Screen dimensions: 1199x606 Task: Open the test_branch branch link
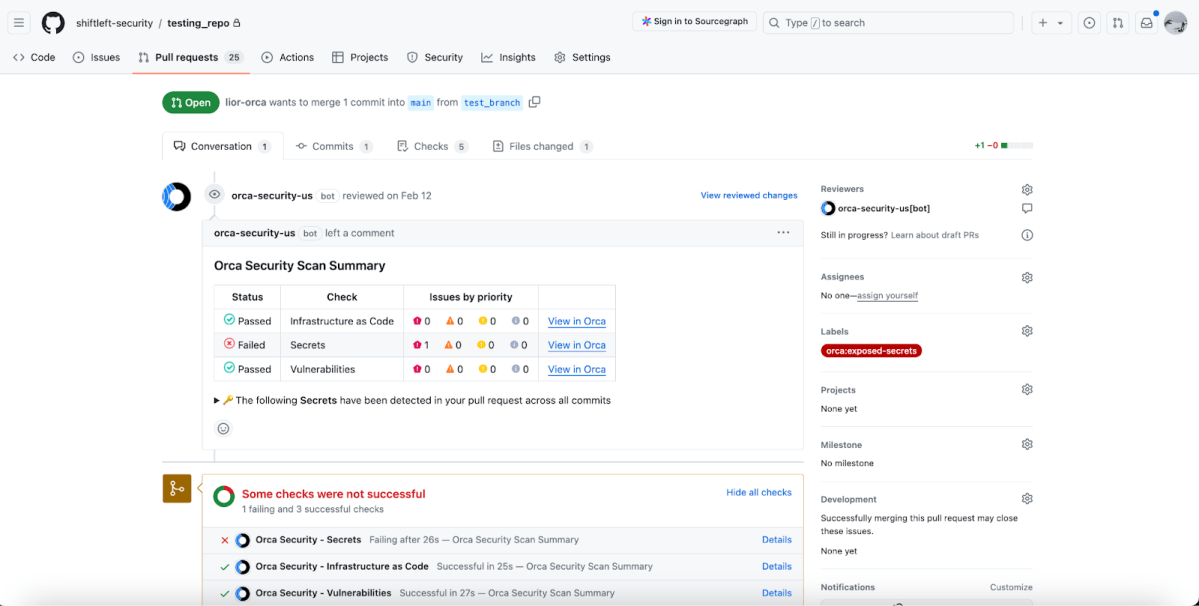pyautogui.click(x=492, y=102)
